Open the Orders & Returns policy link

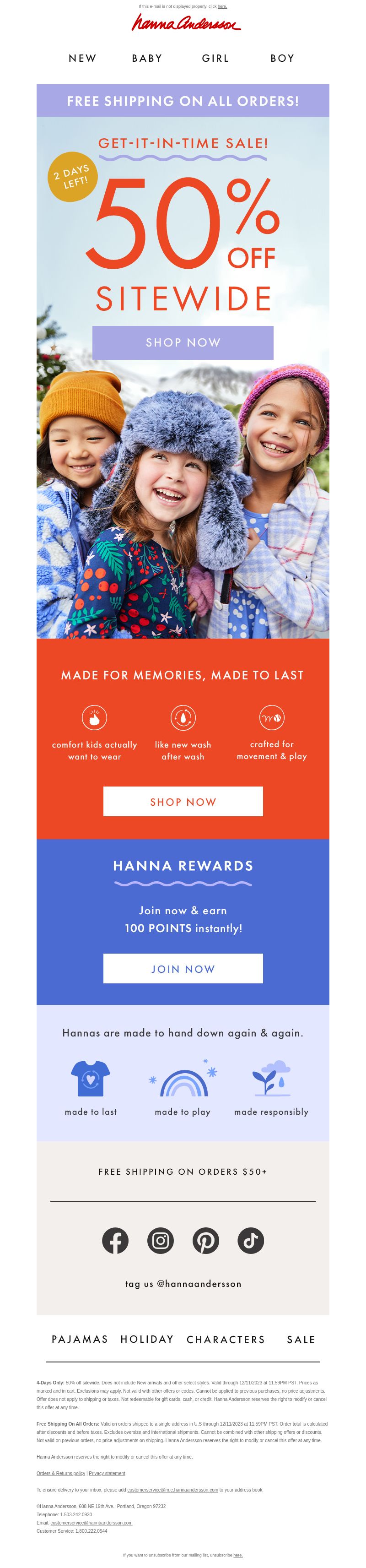61,1474
